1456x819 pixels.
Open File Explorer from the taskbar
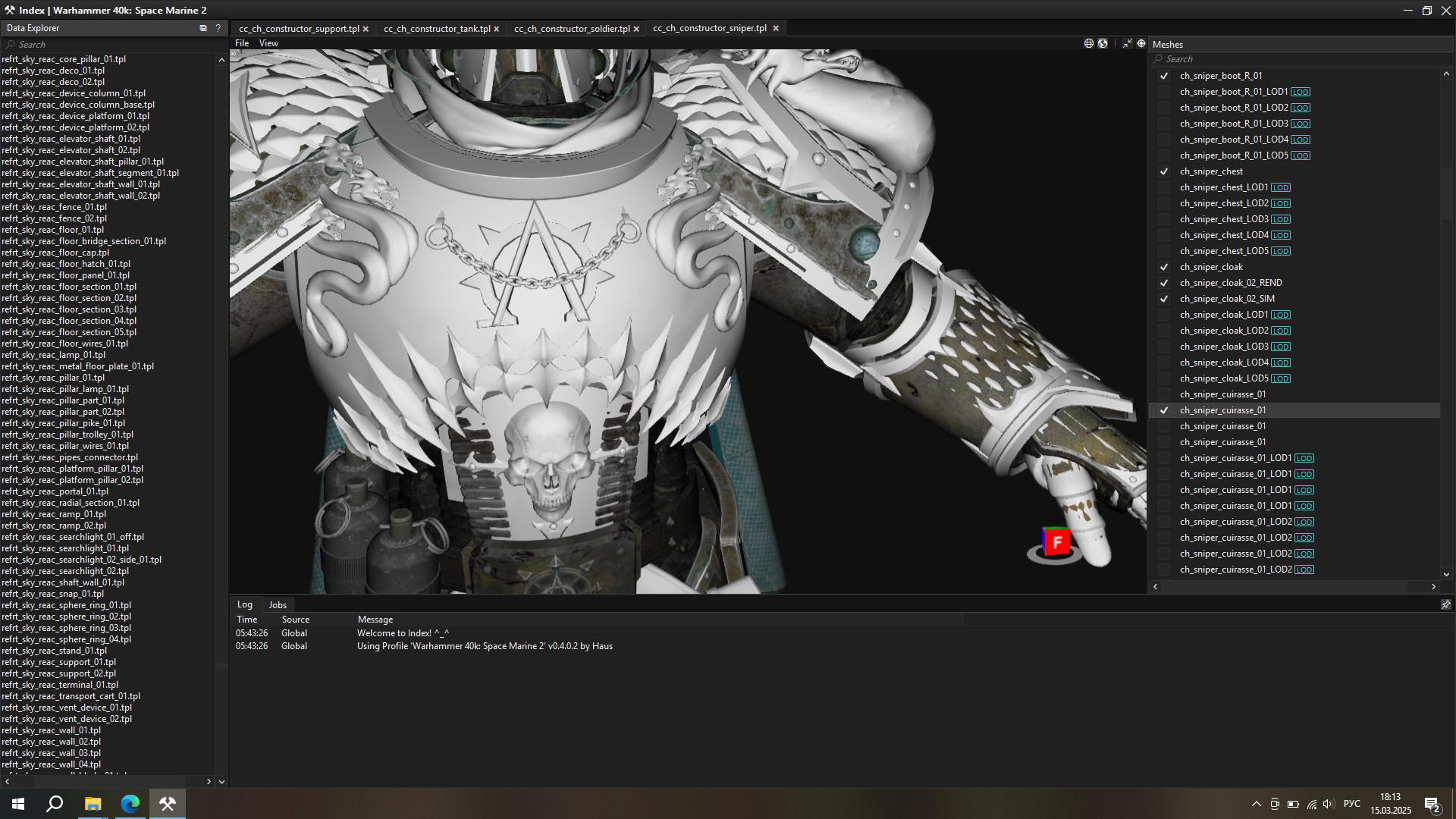click(93, 804)
